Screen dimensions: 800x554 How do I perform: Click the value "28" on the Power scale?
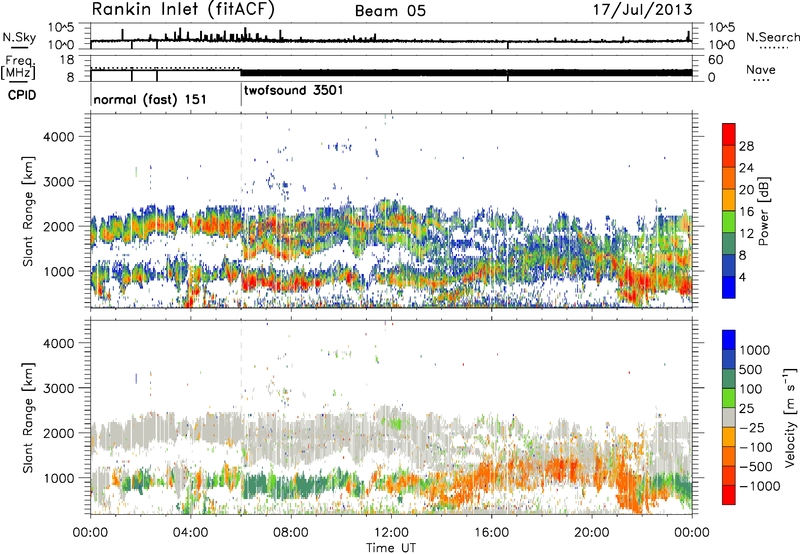746,146
